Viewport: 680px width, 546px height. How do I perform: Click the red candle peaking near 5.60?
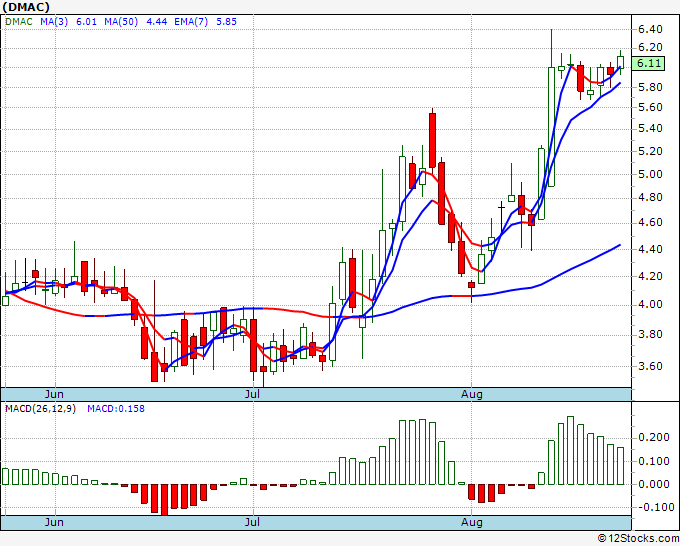tap(432, 140)
